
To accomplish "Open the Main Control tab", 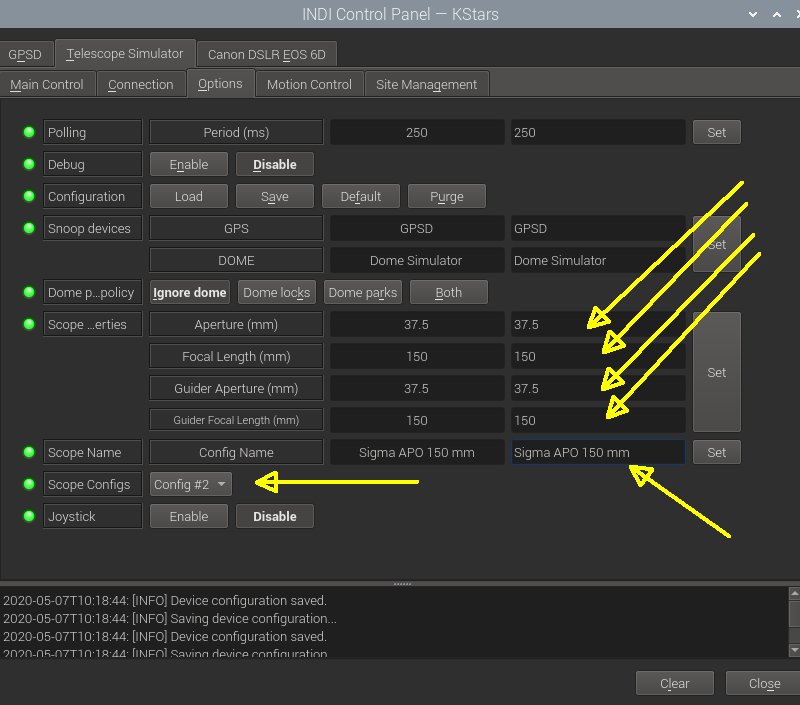I will pos(46,84).
